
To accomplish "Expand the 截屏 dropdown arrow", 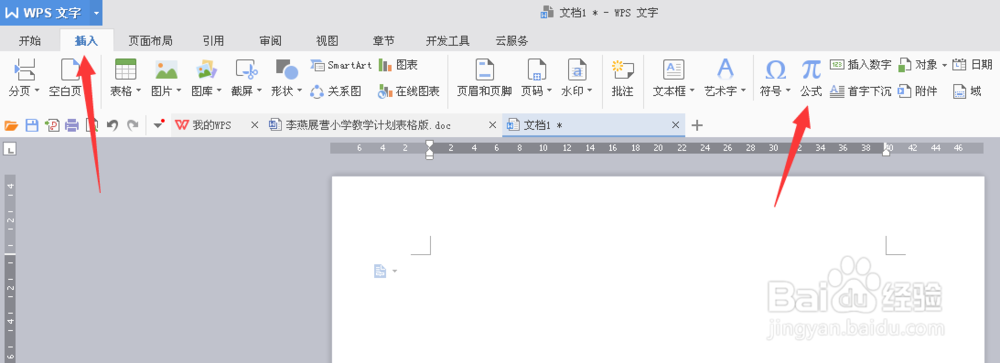I will [x=259, y=91].
